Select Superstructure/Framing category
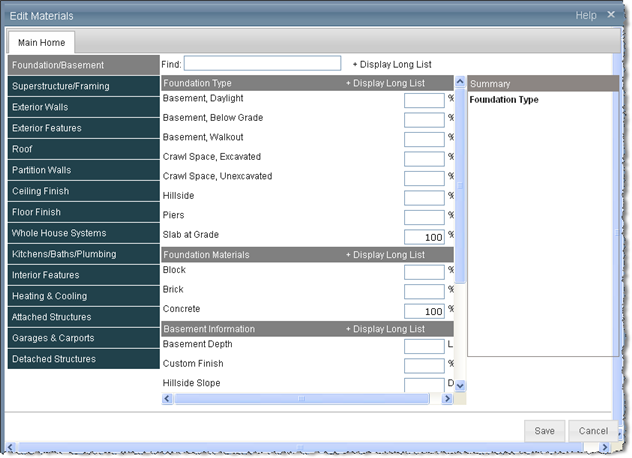The image size is (632, 458). [83, 86]
